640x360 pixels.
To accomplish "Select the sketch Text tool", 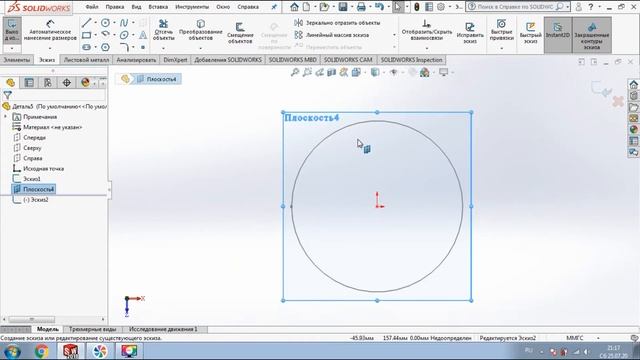I will [143, 35].
